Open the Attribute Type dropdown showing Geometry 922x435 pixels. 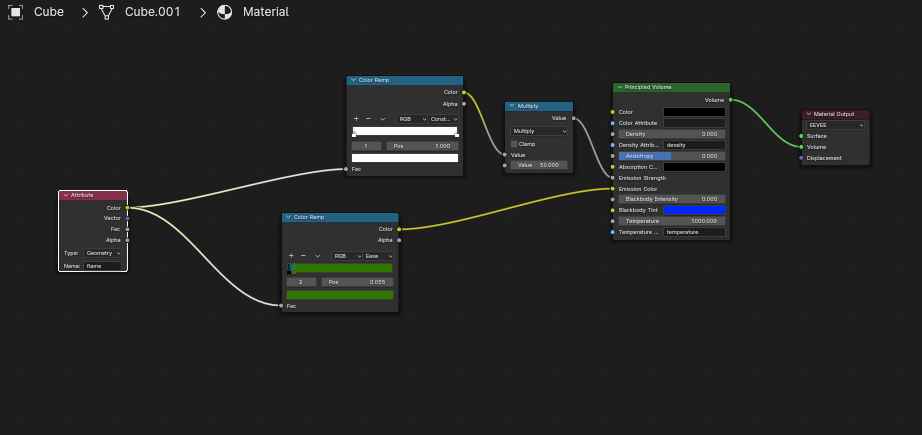coord(102,253)
